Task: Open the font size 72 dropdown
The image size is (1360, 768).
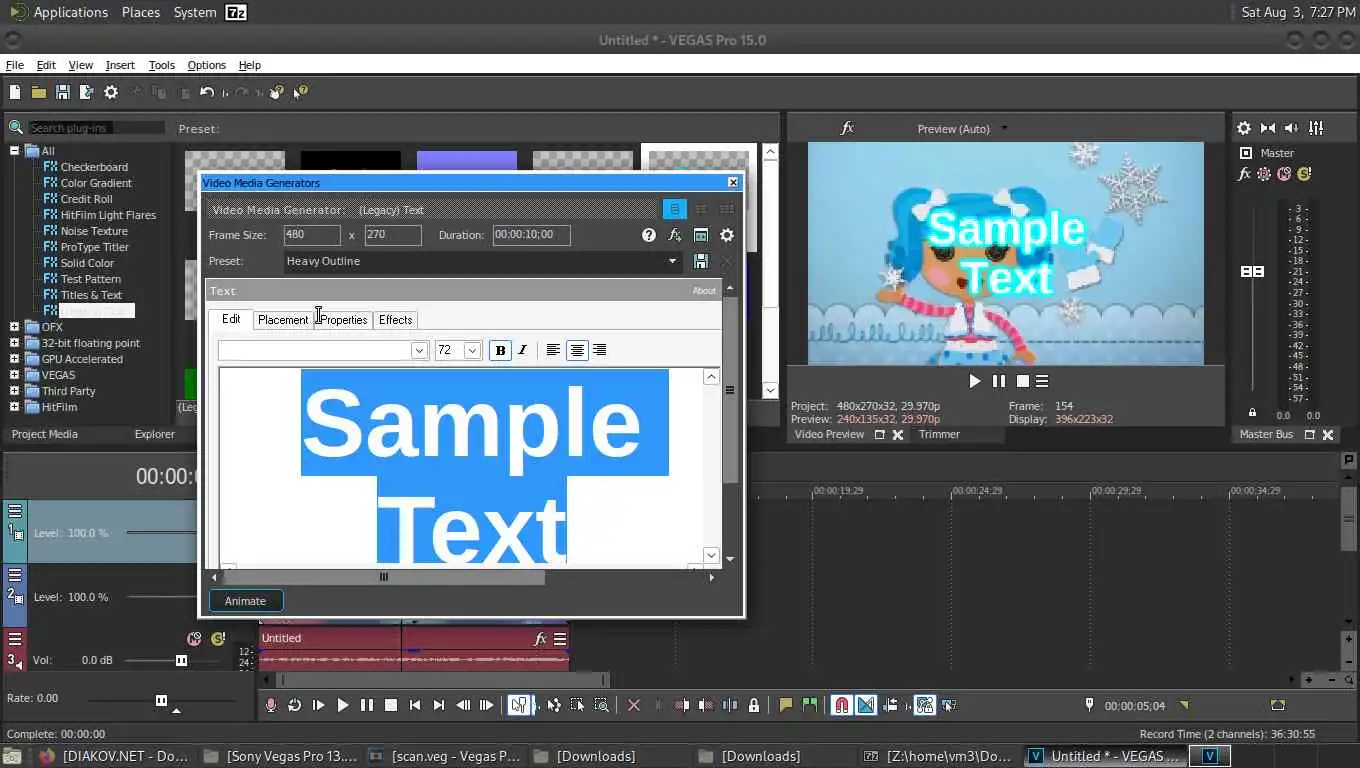Action: [472, 351]
